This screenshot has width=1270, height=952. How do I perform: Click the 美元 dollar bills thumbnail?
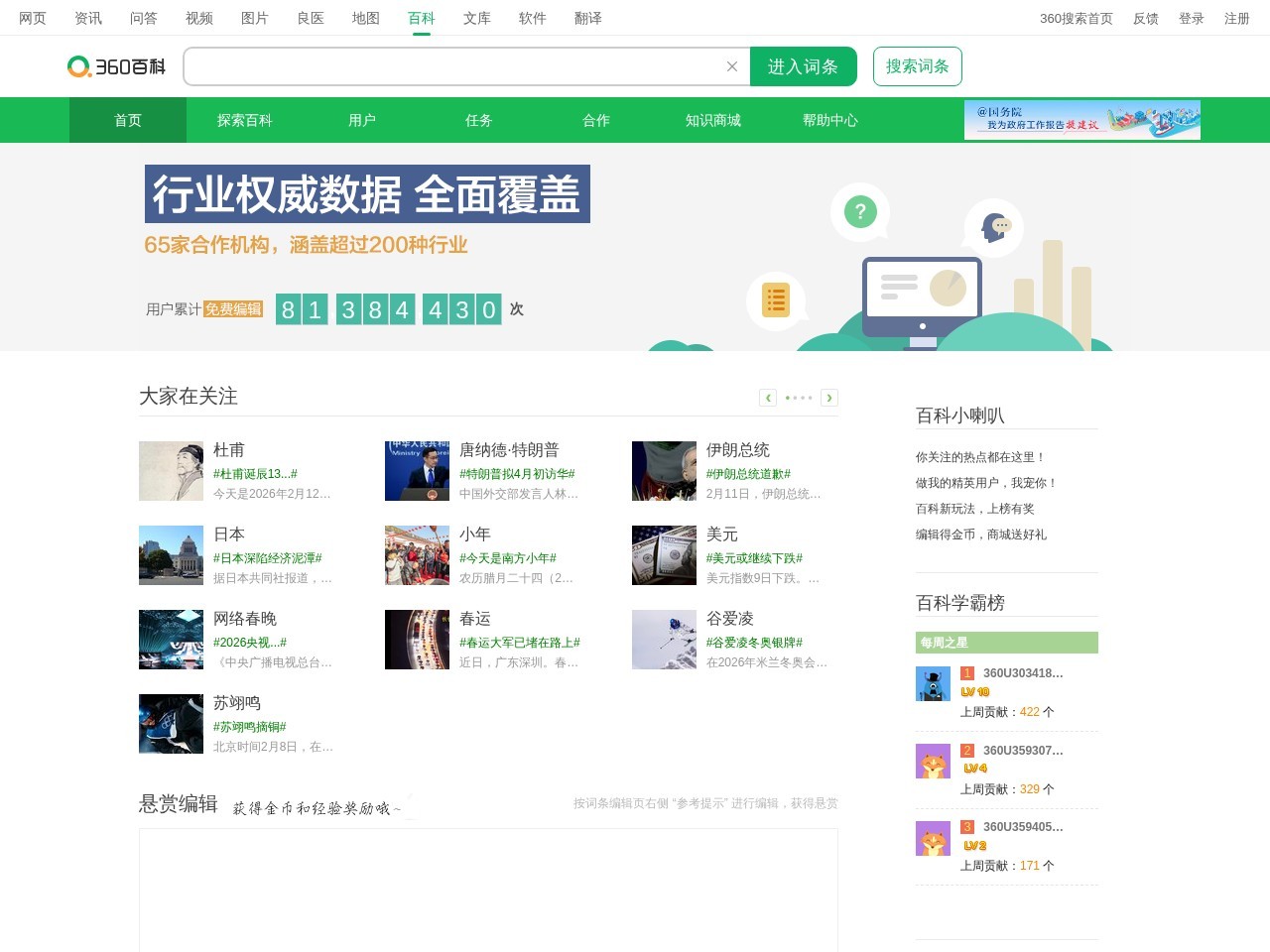(664, 554)
